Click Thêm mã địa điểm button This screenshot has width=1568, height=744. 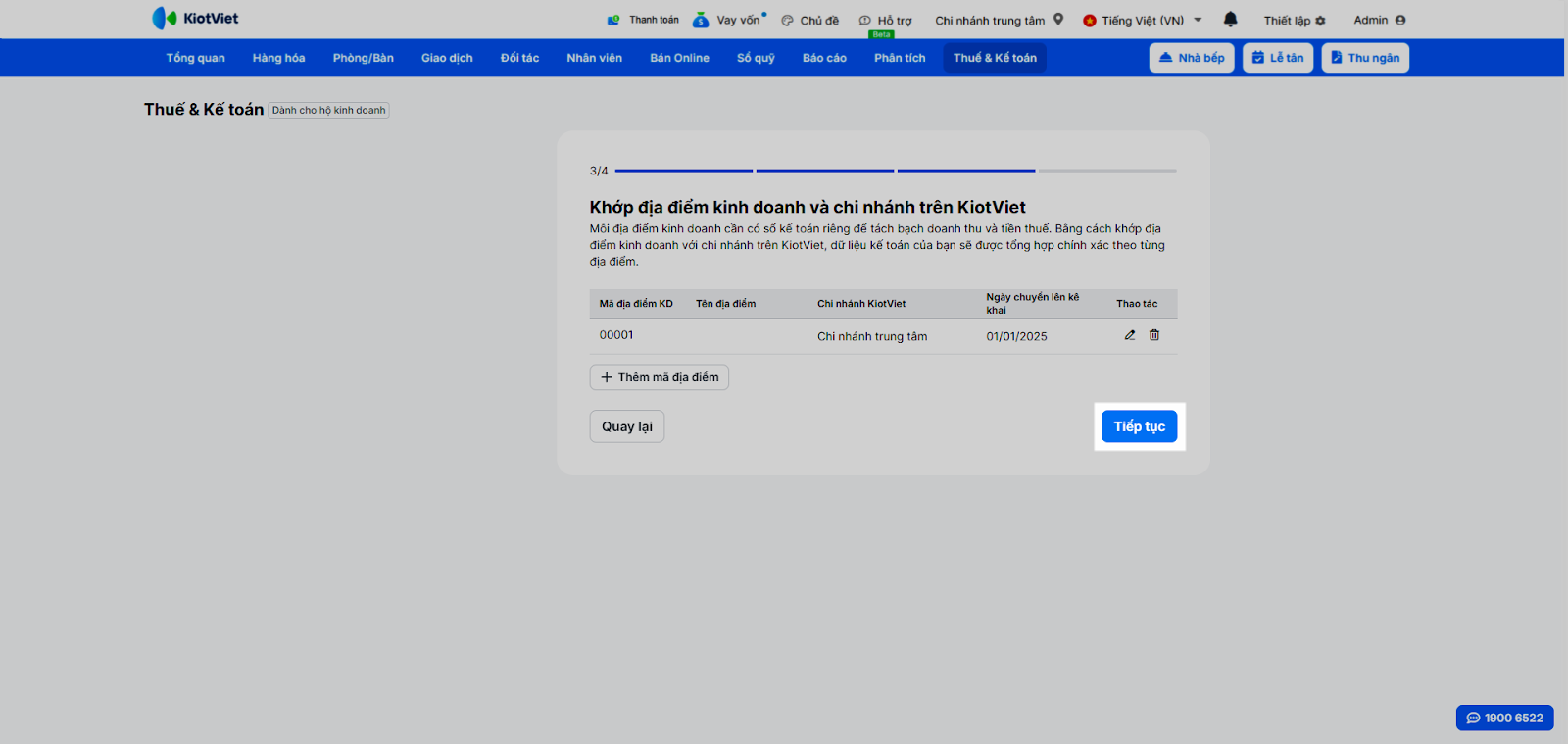pos(659,377)
